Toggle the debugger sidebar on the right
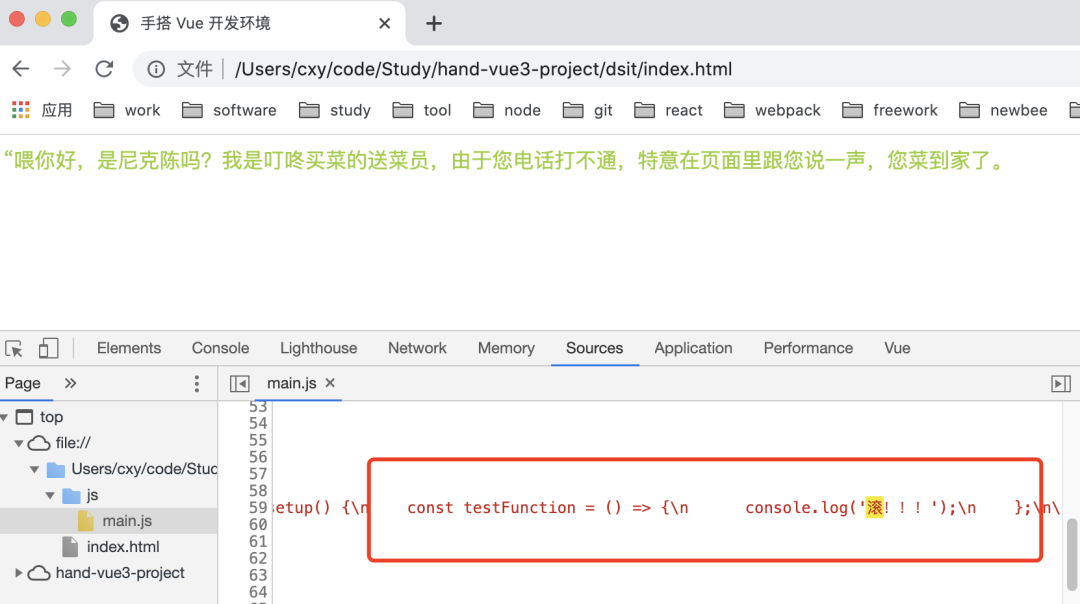Screen dimensions: 1080x604 pos(1061,383)
